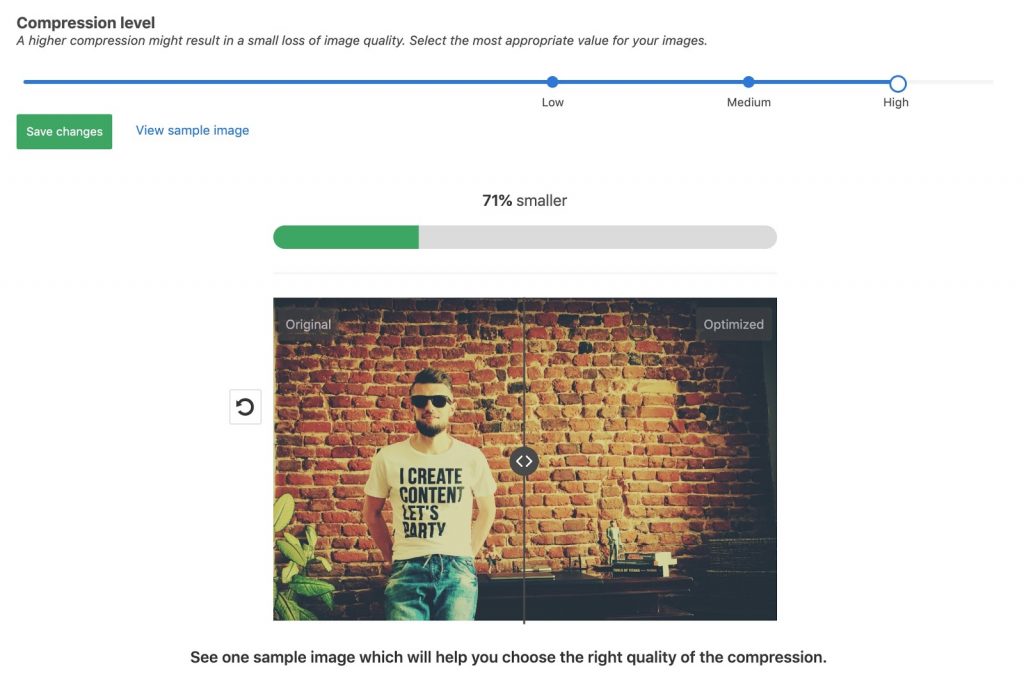Click the circular reset arrow icon
This screenshot has width=1024, height=687.
point(245,407)
